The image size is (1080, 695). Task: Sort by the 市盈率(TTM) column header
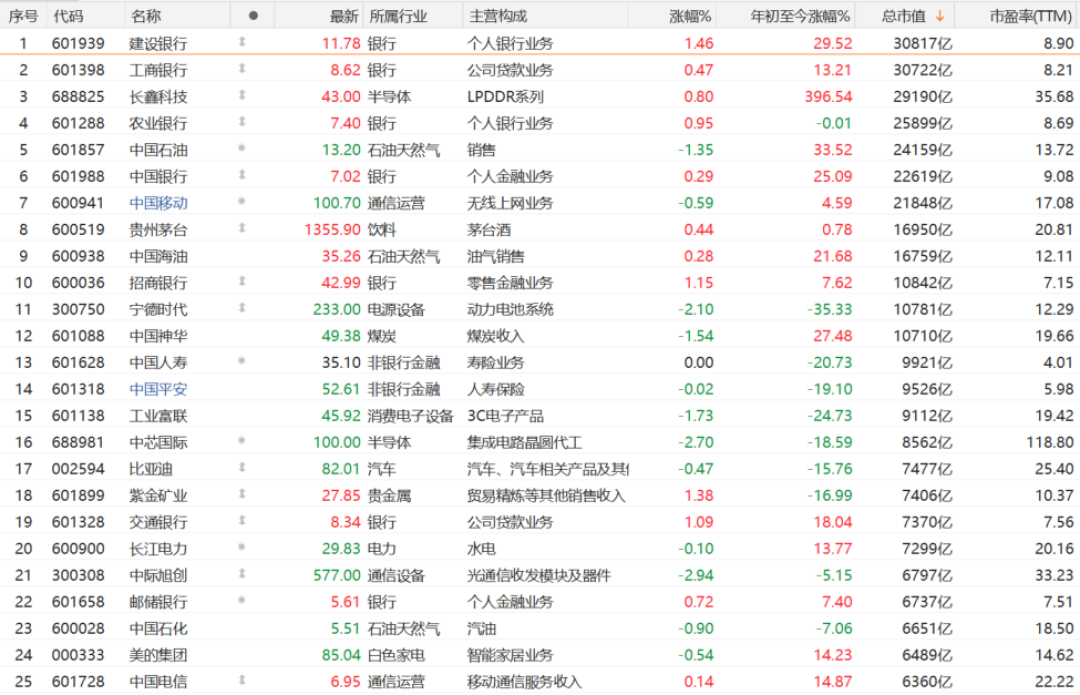pos(1031,16)
